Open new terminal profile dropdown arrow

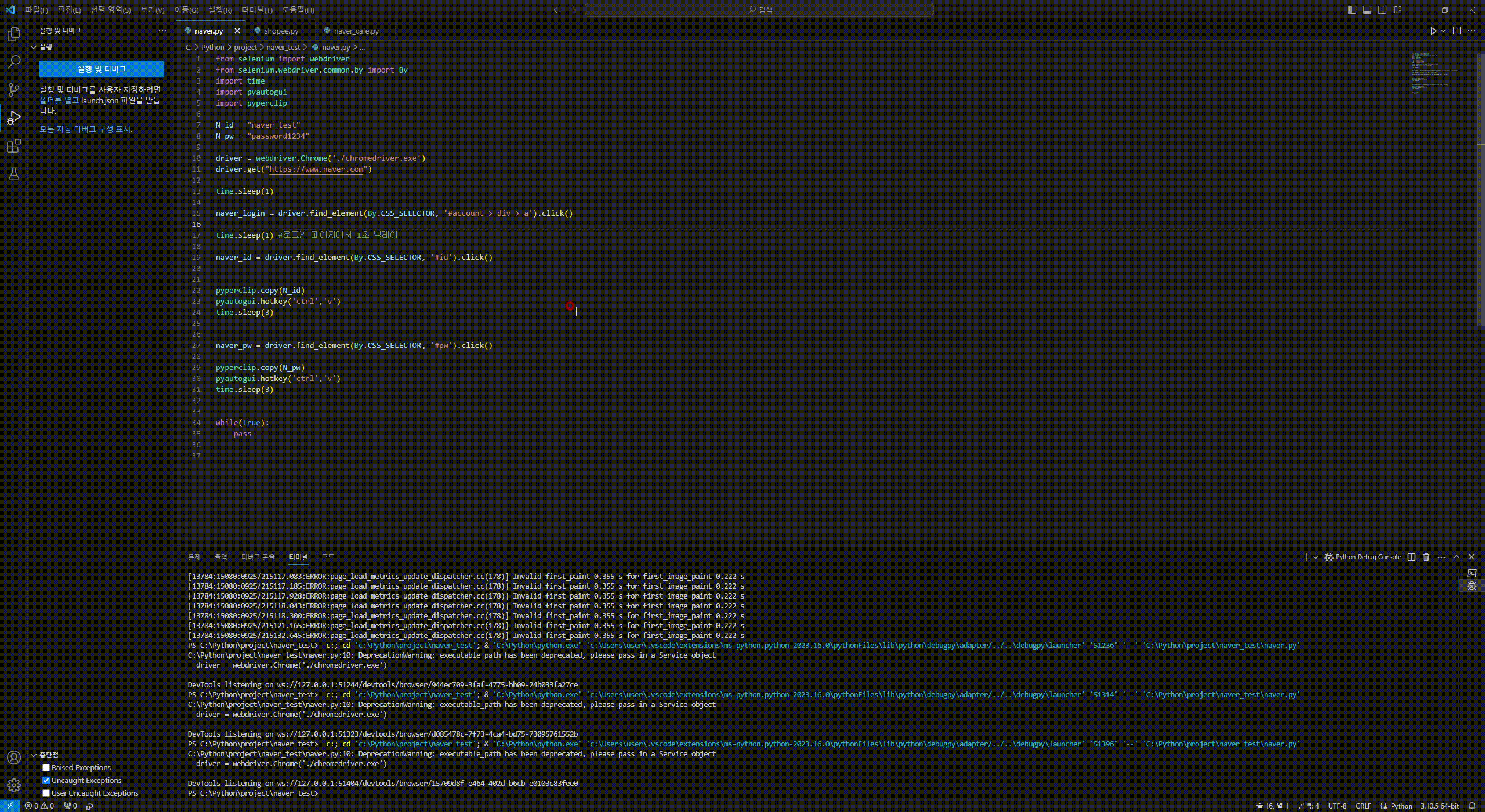[x=1316, y=557]
